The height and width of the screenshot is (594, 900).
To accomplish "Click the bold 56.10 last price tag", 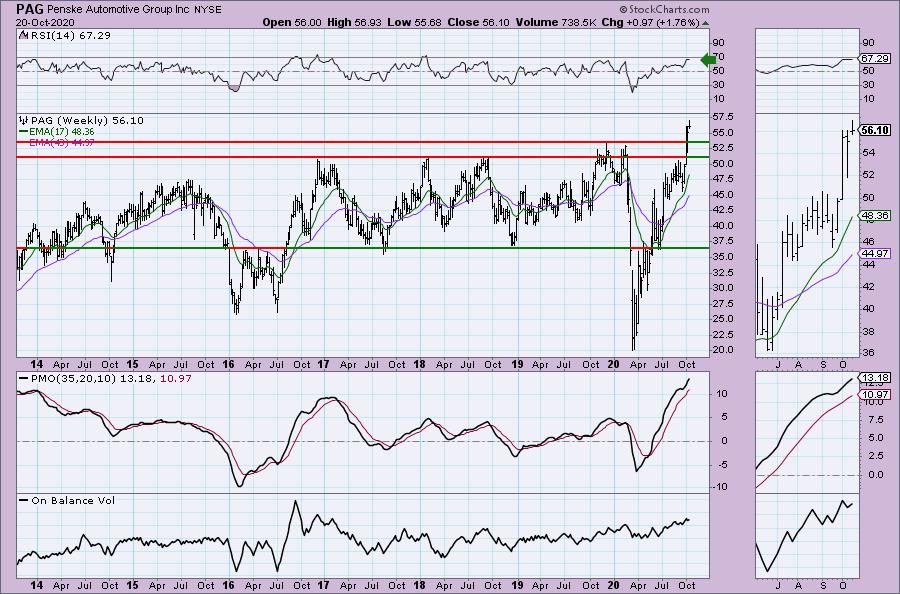I will click(876, 130).
